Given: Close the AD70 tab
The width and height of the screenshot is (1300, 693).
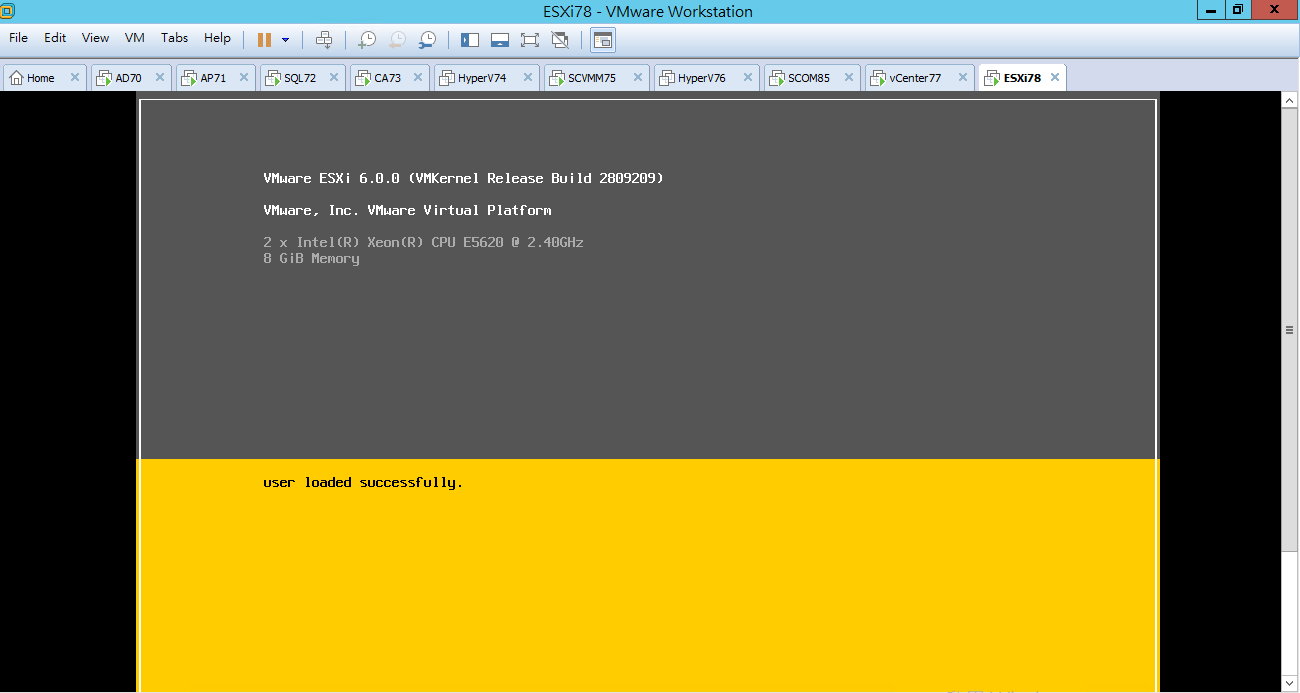Looking at the screenshot, I should (161, 78).
